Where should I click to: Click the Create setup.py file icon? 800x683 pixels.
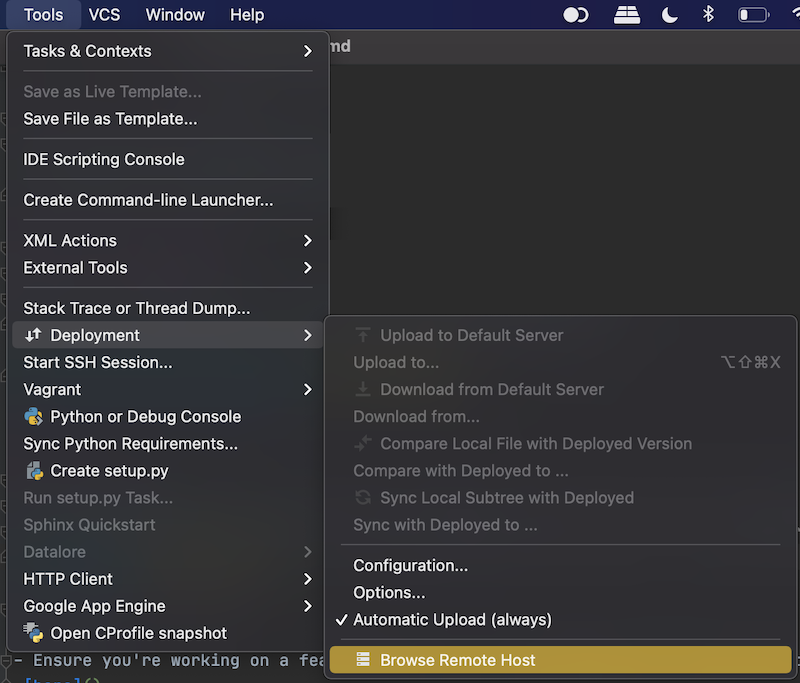click(x=35, y=471)
